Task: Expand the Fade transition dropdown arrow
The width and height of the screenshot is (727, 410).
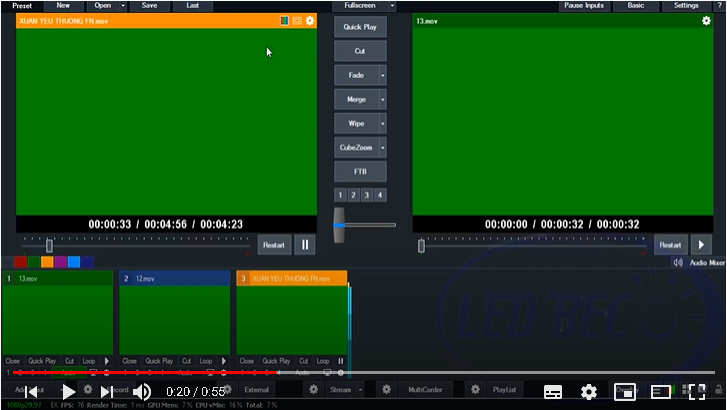Action: click(x=382, y=75)
